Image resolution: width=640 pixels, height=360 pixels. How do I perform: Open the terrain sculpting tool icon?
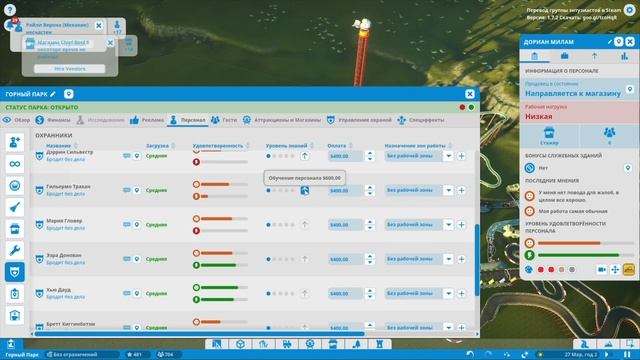608,344
